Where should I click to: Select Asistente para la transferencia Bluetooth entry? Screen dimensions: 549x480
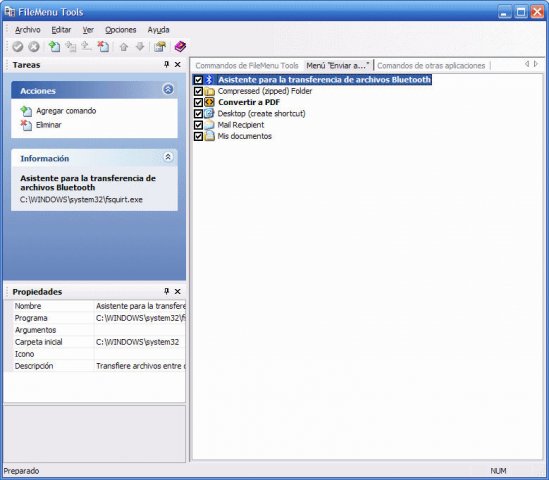coord(324,80)
